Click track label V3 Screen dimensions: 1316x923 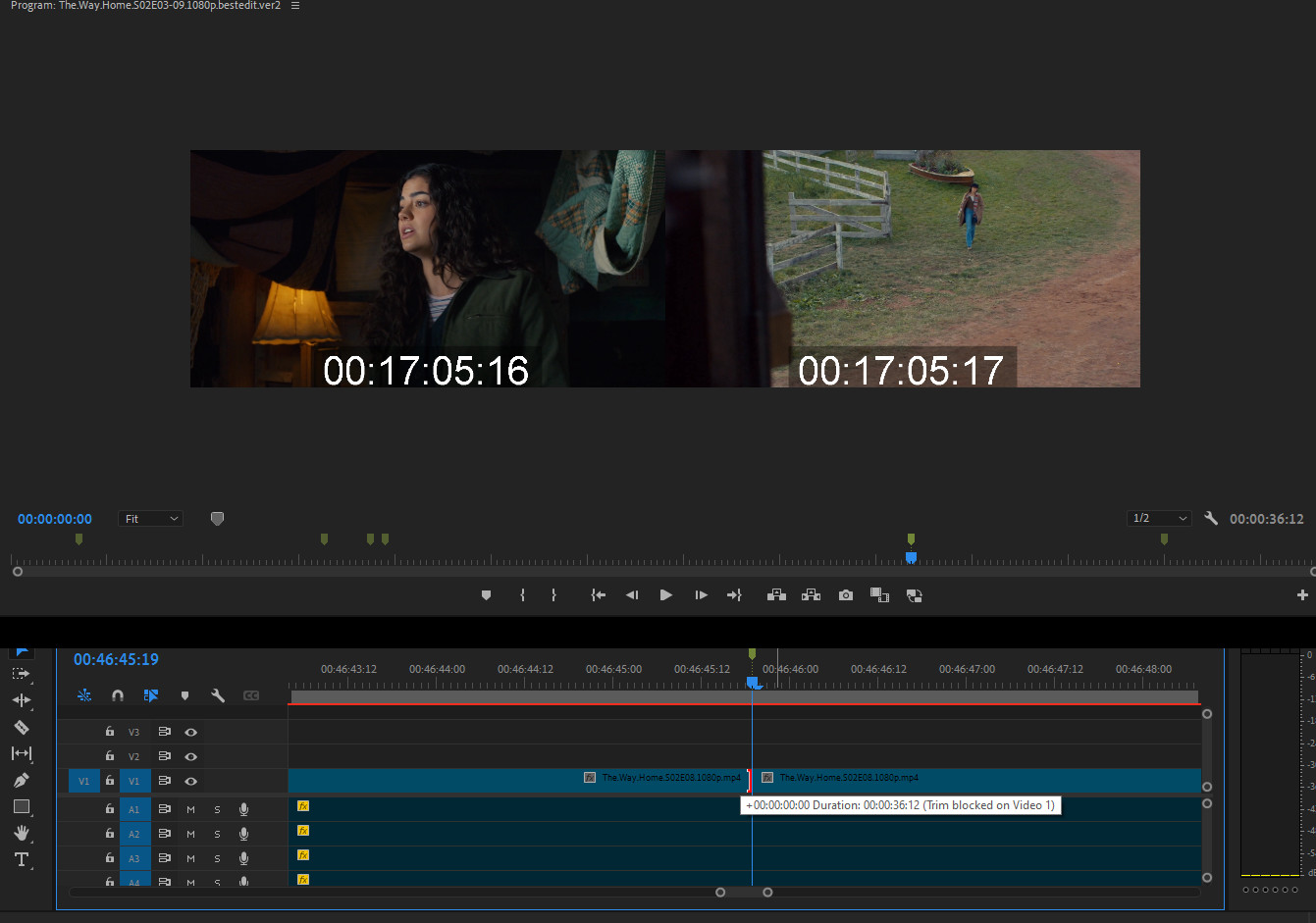click(134, 733)
